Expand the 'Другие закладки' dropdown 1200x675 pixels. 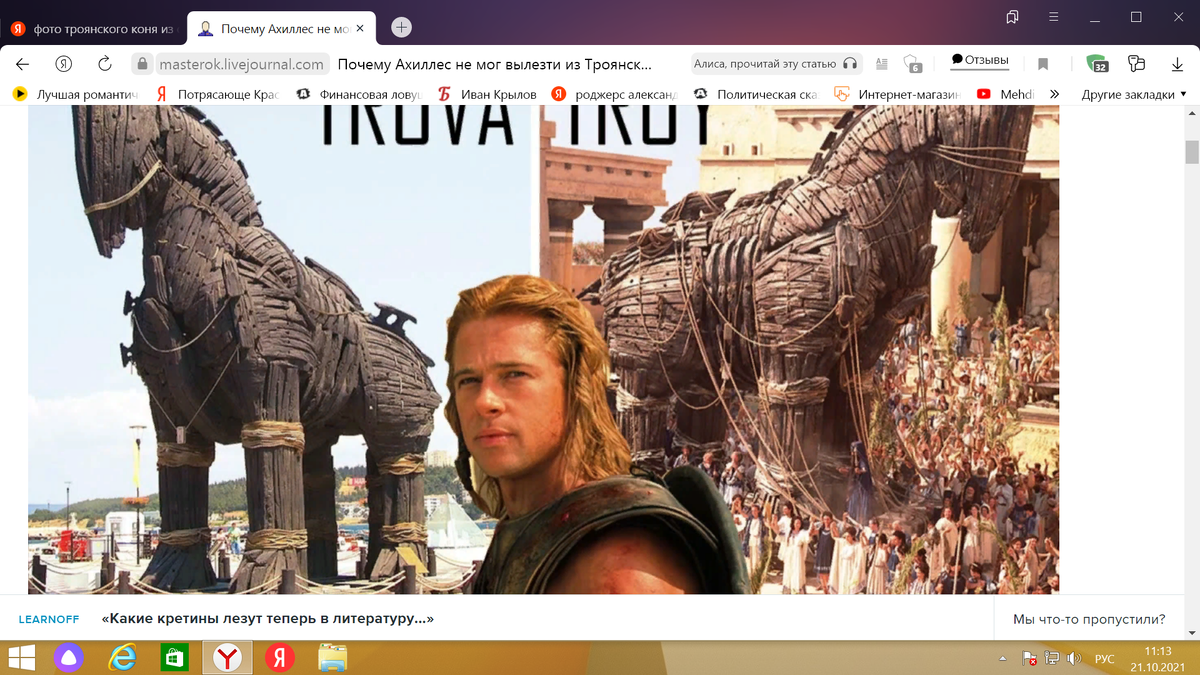coord(1134,94)
